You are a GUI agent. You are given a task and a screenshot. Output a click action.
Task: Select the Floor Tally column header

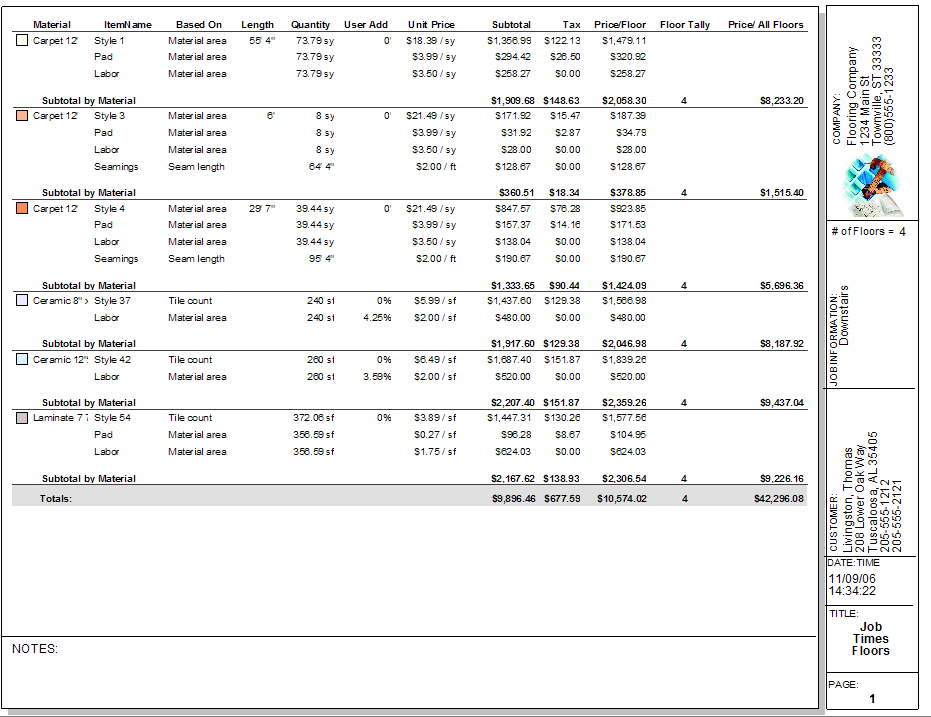tap(685, 25)
